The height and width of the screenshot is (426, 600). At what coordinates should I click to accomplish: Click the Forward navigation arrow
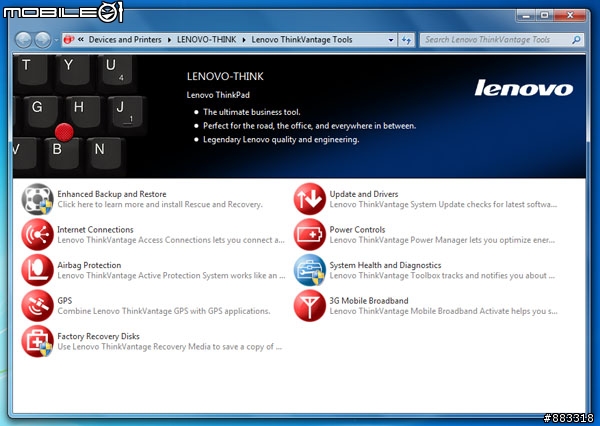pos(43,40)
